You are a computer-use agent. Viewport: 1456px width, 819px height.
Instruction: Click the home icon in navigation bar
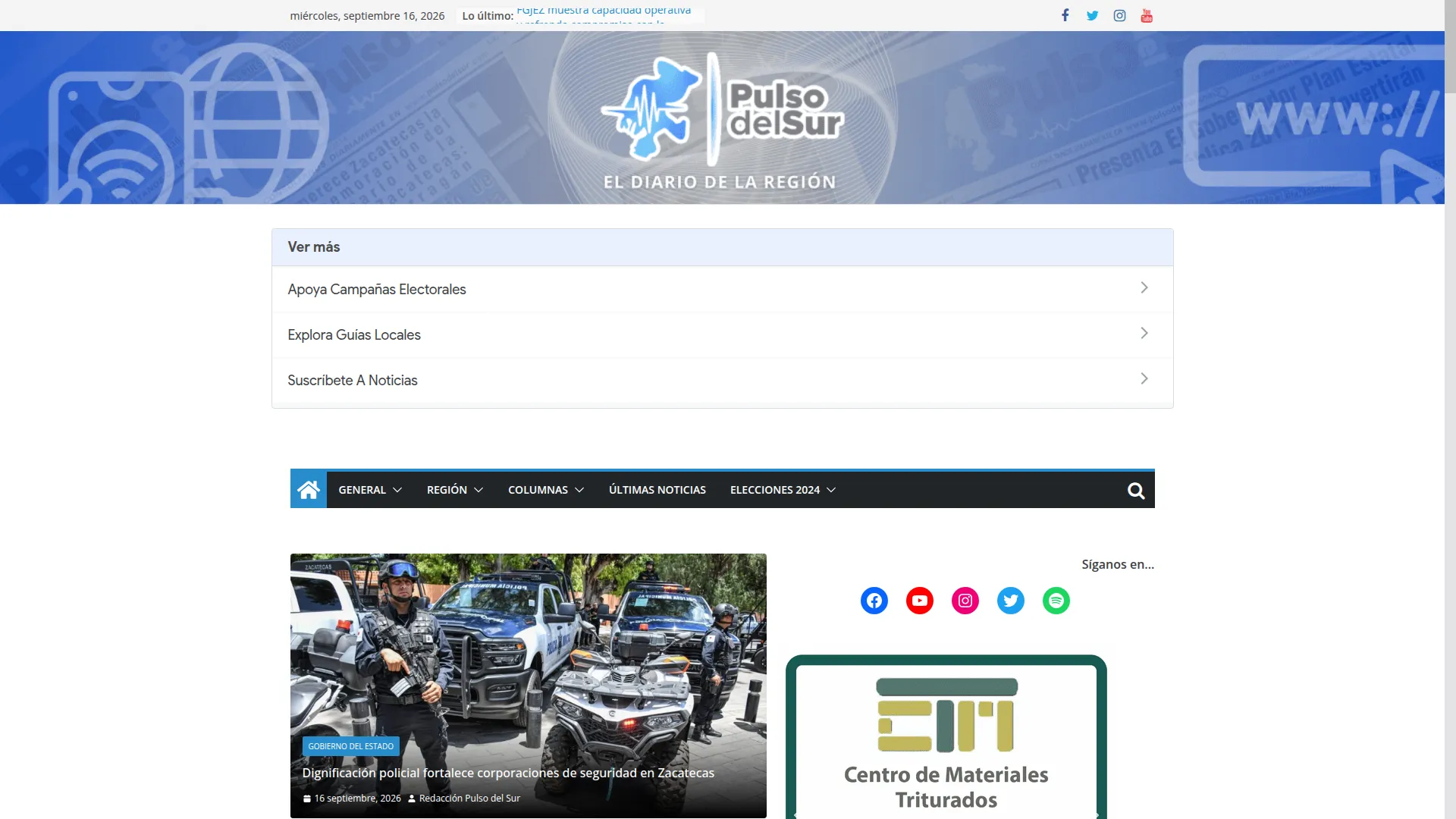(x=308, y=490)
